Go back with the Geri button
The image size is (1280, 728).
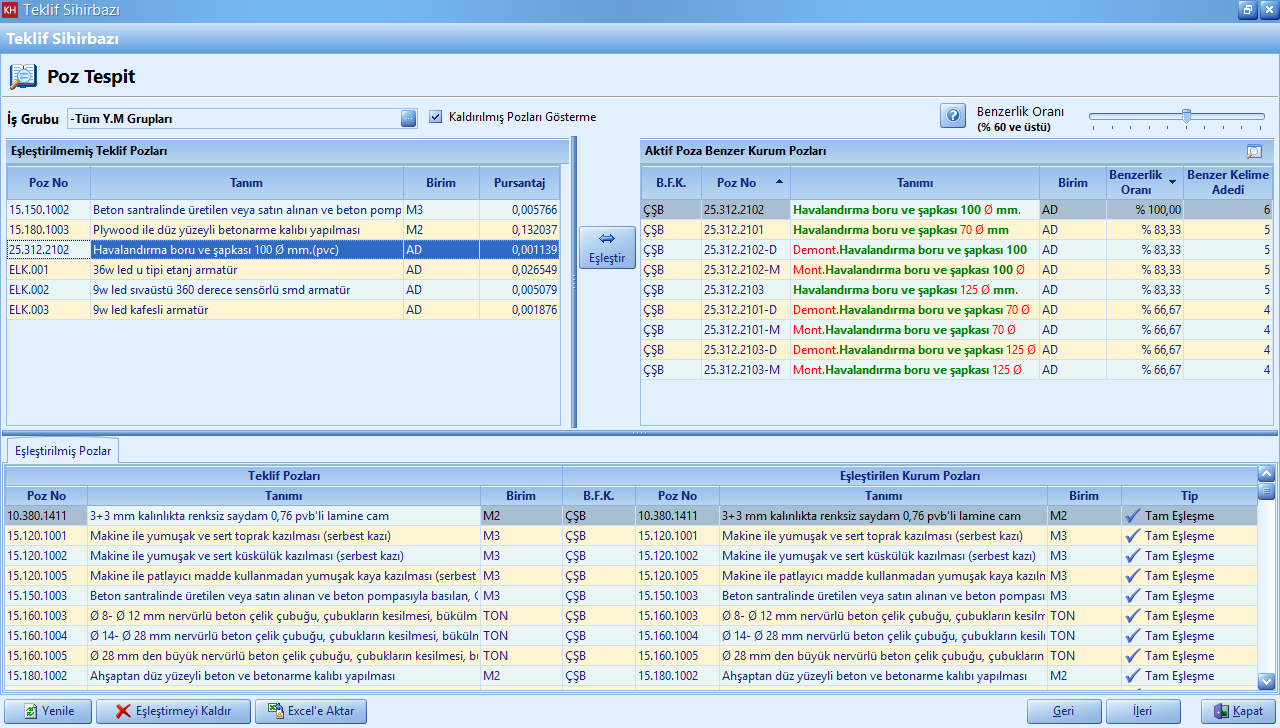tap(1064, 711)
